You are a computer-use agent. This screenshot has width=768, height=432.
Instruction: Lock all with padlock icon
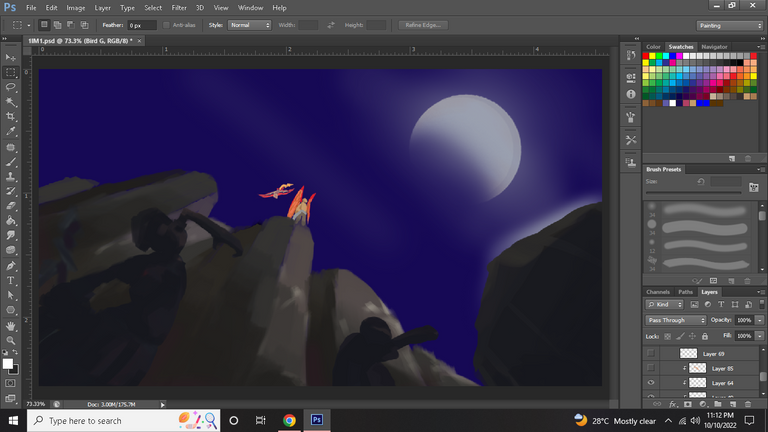(x=705, y=336)
